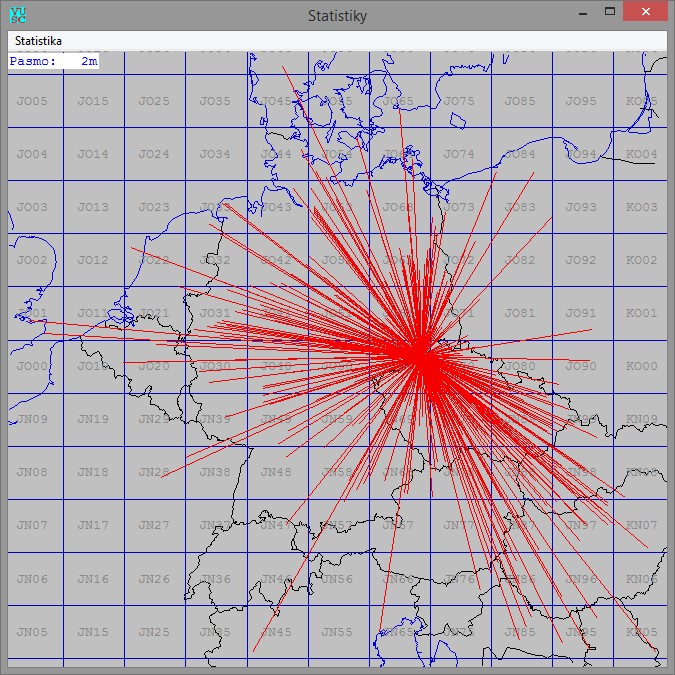Click the JO14 locator label

93,154
